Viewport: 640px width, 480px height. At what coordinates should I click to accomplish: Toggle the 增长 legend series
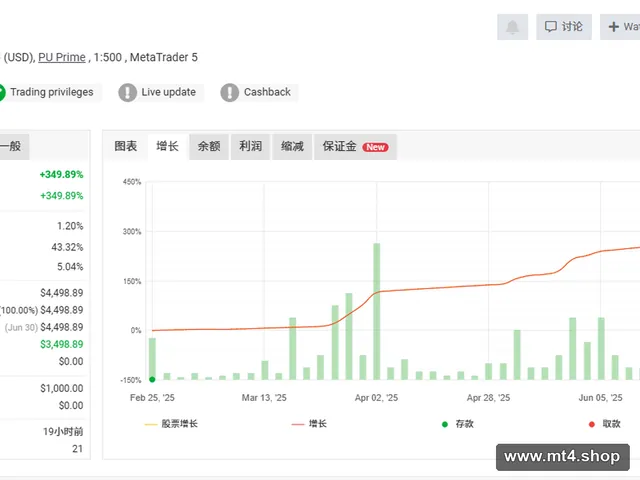tap(309, 424)
